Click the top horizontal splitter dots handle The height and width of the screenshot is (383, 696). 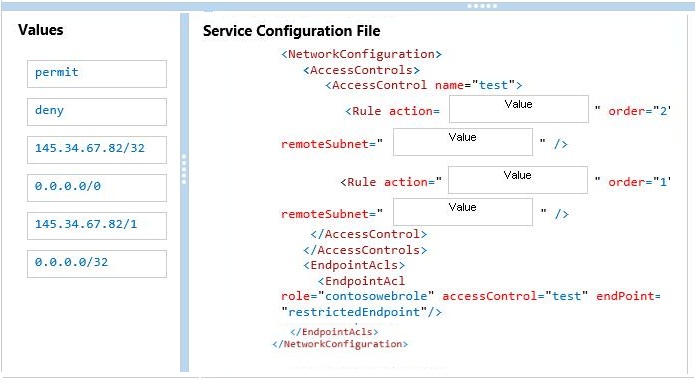(482, 6)
